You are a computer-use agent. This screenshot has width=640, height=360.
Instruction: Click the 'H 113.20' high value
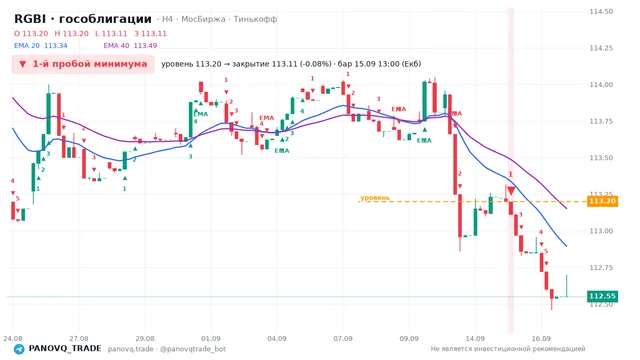(x=71, y=33)
